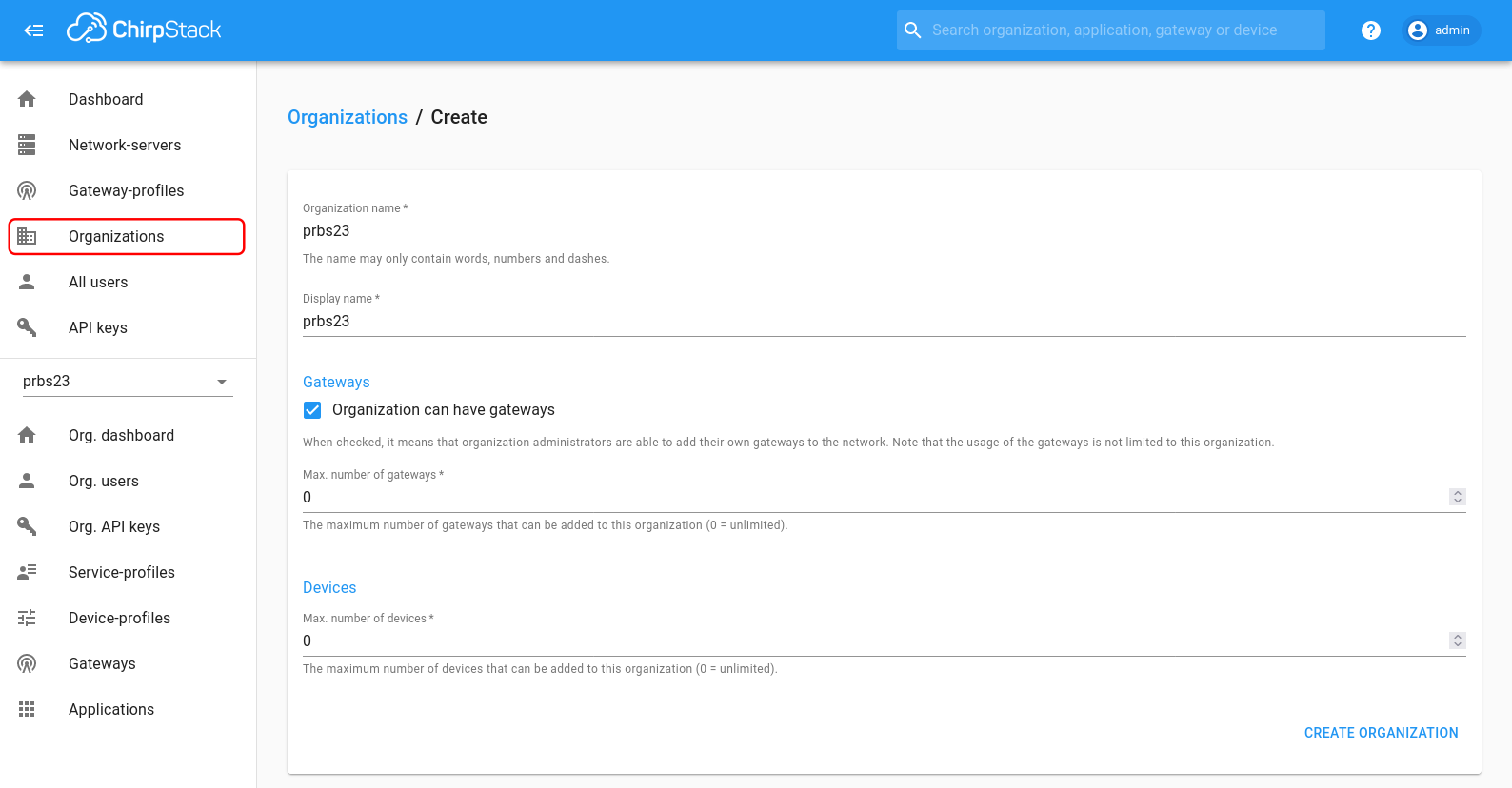Click the Dashboard home icon
The image size is (1512, 788).
click(27, 99)
